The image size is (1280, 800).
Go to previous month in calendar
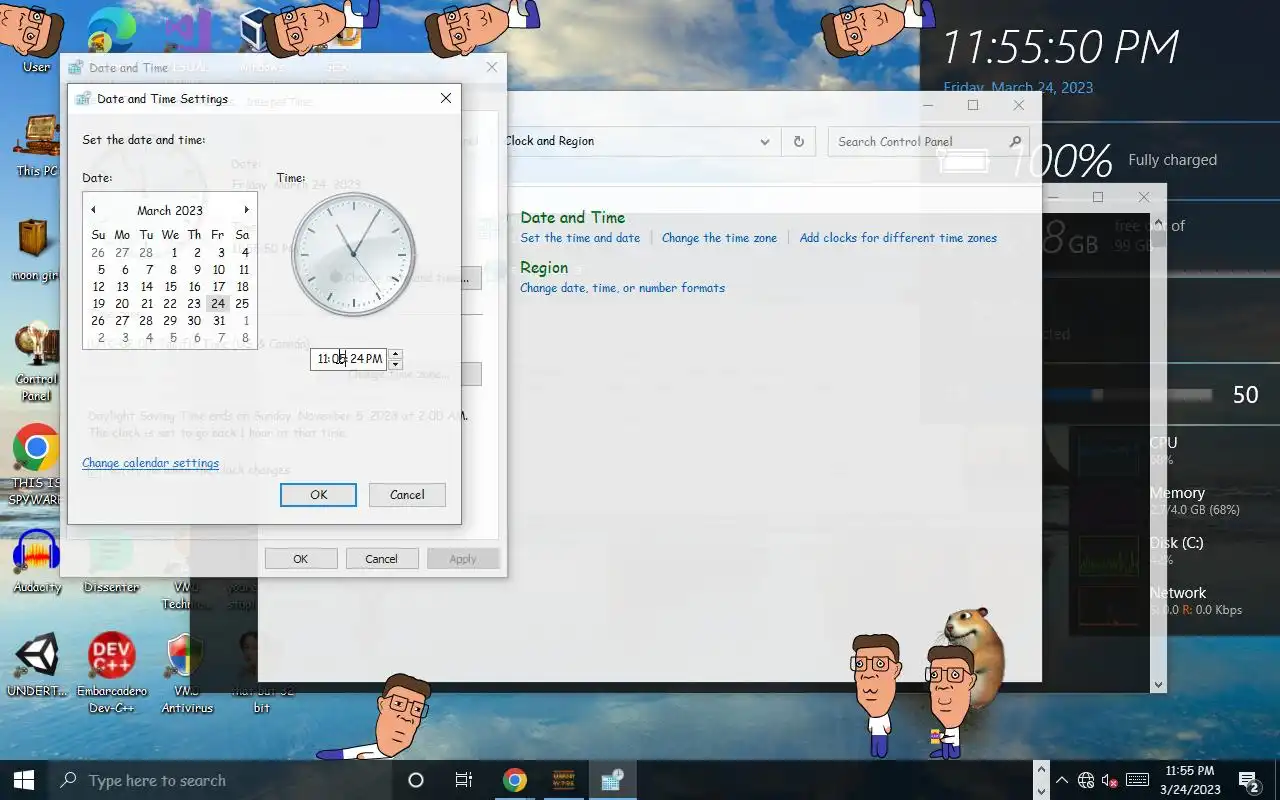click(x=93, y=210)
